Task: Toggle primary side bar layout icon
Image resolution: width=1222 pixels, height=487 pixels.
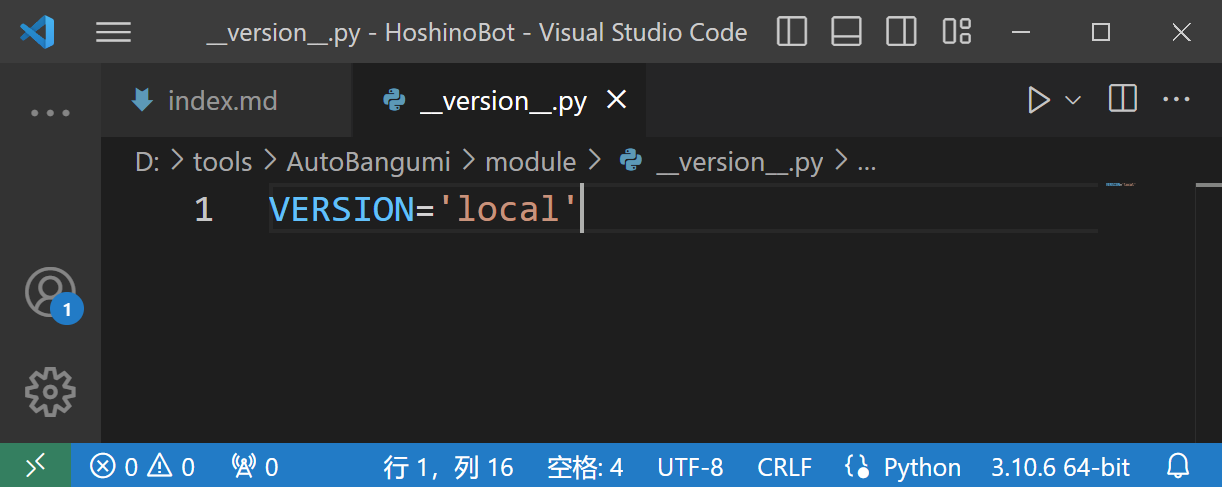Action: [792, 32]
